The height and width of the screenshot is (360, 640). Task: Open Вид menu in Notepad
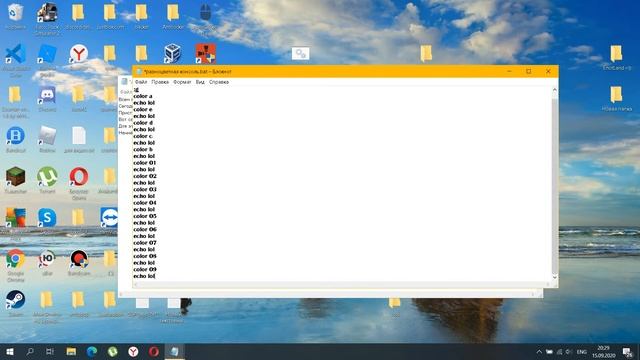(x=200, y=82)
